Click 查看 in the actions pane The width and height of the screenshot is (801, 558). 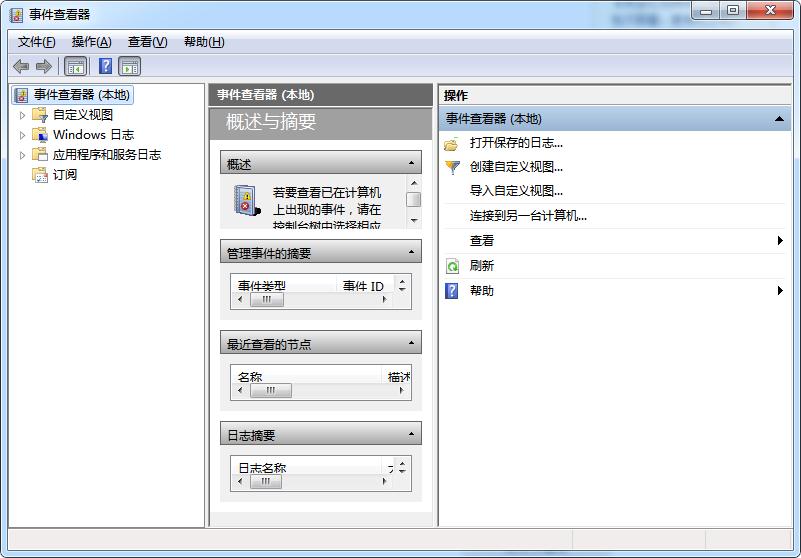[x=482, y=240]
